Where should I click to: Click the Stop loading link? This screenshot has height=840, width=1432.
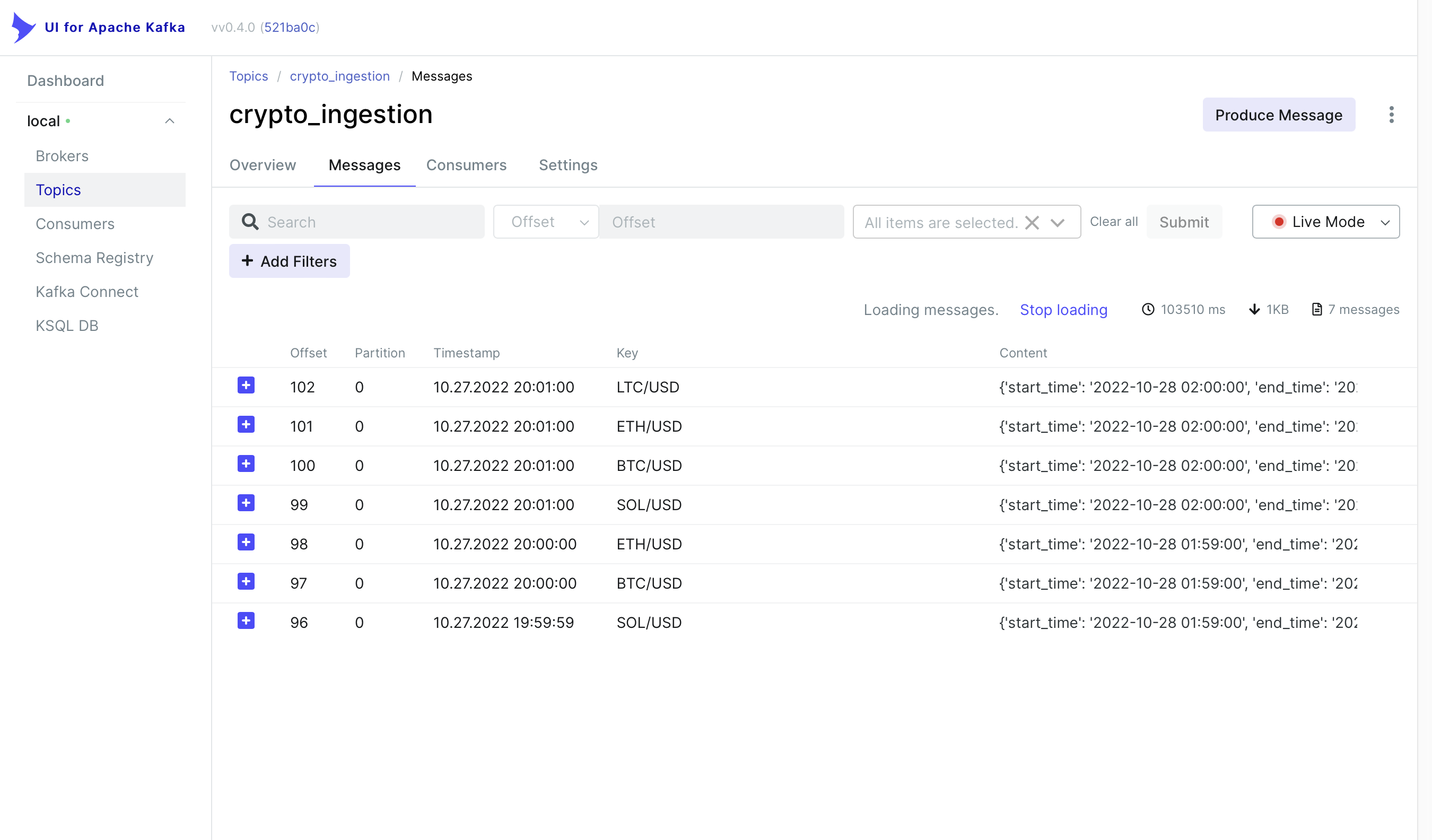pyautogui.click(x=1063, y=310)
